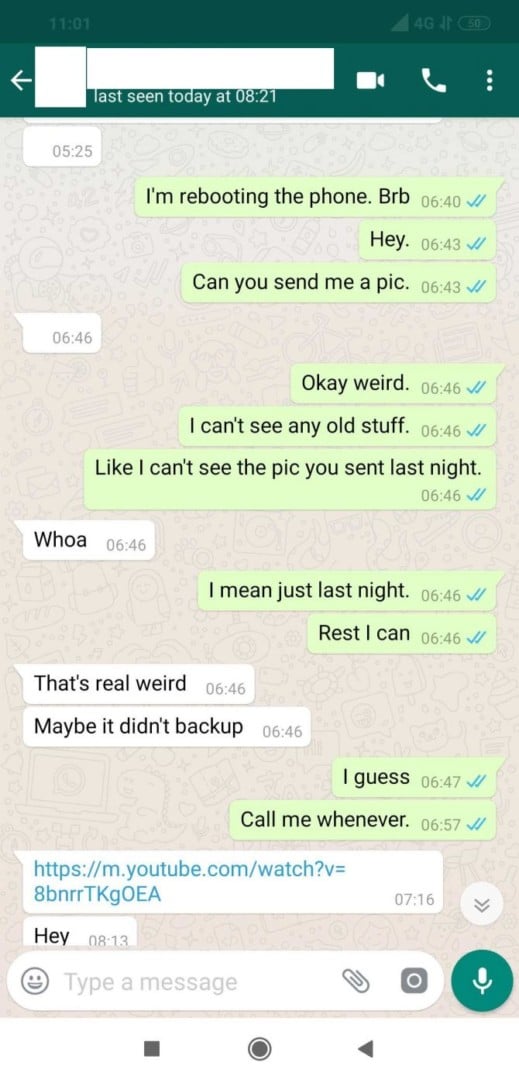The height and width of the screenshot is (1080, 519).
Task: Tap the recent apps square button
Action: coord(152,1049)
